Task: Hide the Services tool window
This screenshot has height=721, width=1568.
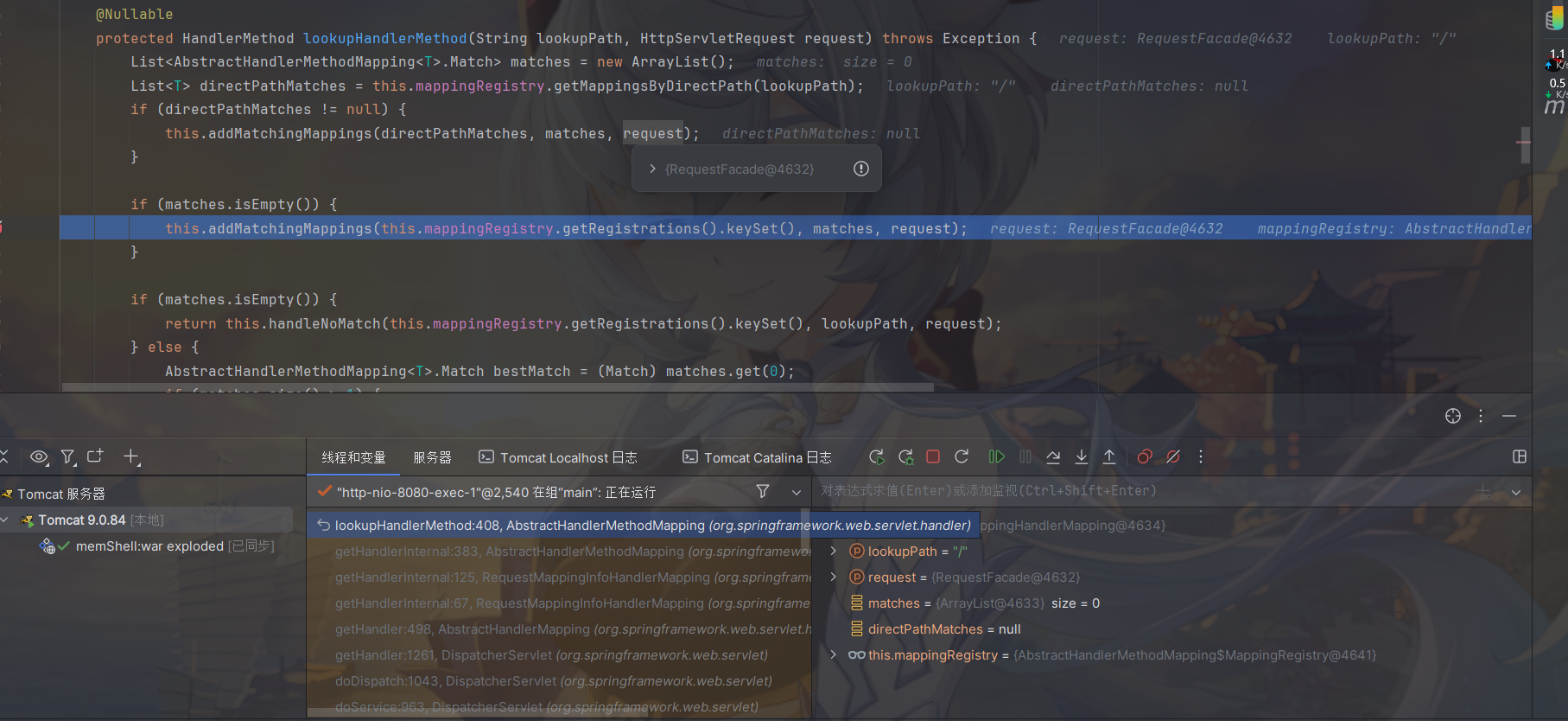Action: pos(1509,416)
